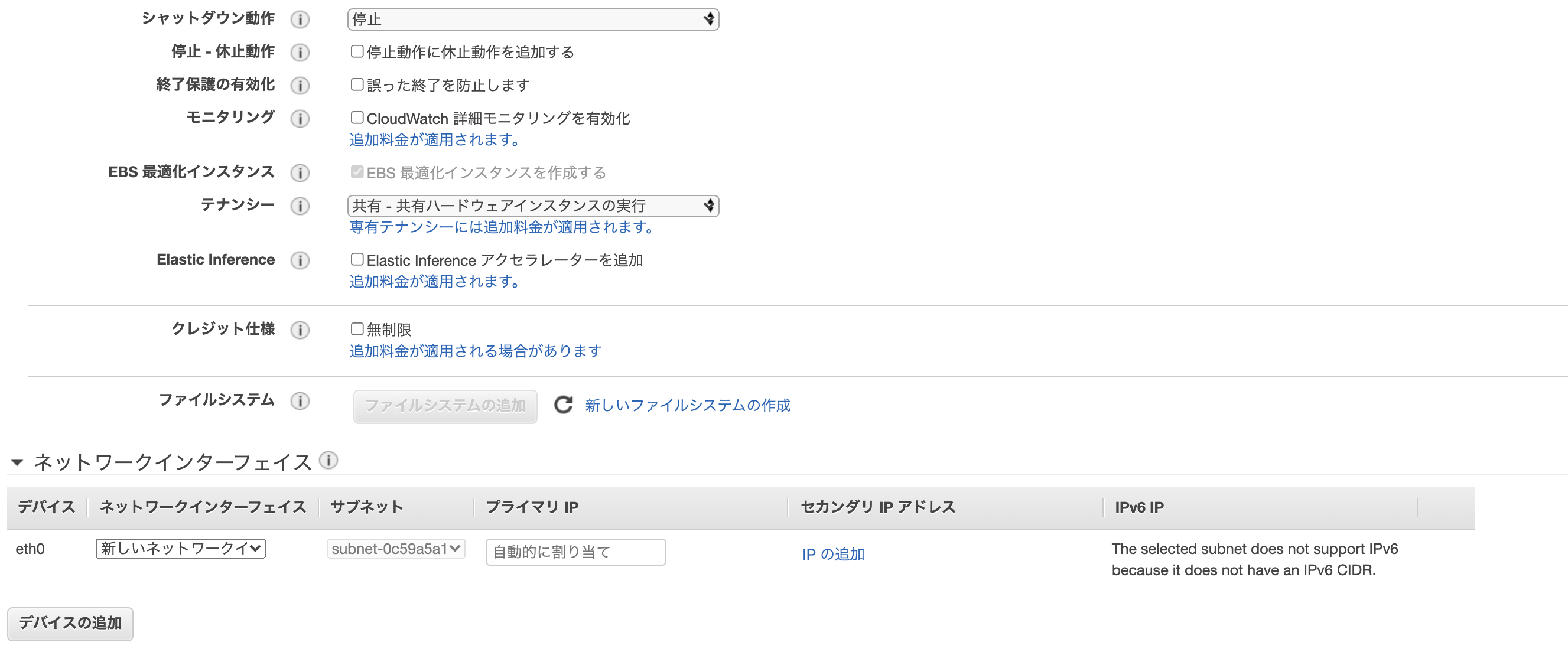Open the テナンシー shared hardware dropdown
The width and height of the screenshot is (1568, 652).
click(x=532, y=206)
